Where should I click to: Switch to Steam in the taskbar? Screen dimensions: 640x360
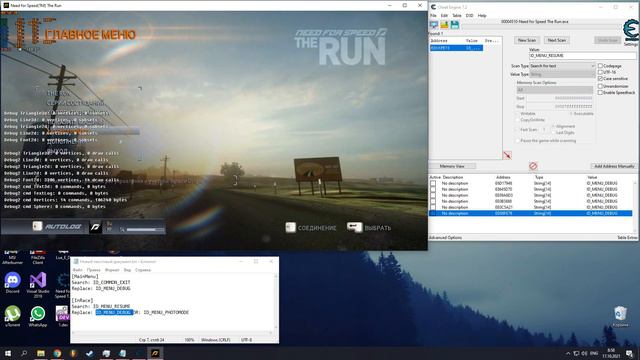(x=90, y=353)
